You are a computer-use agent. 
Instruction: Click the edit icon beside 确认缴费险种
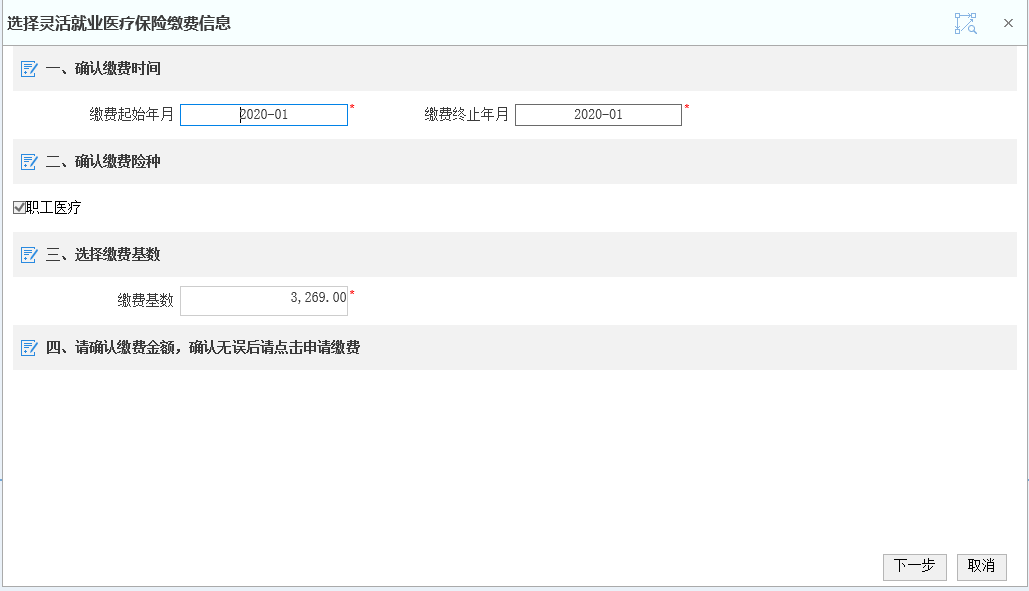[29, 162]
